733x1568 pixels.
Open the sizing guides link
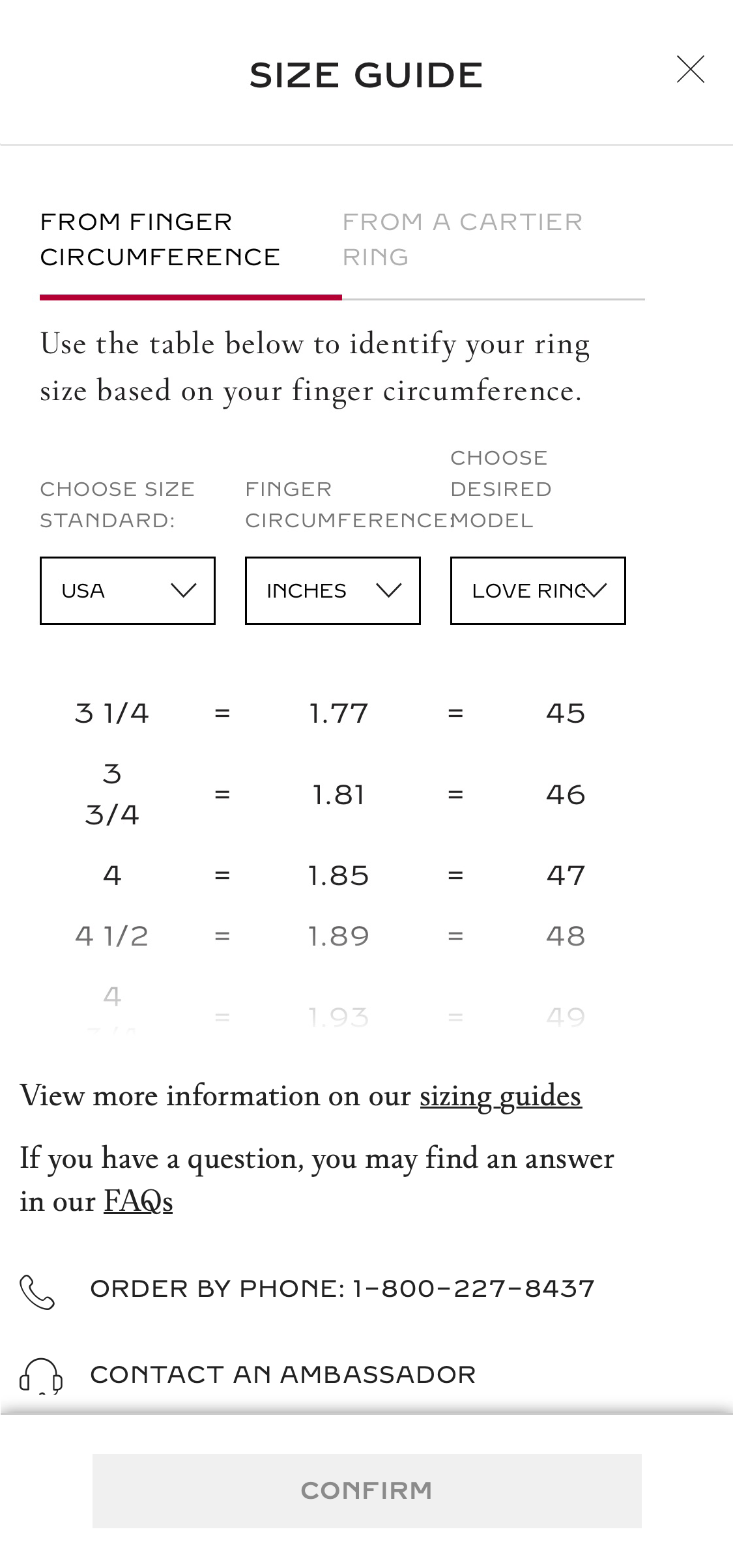point(501,1096)
